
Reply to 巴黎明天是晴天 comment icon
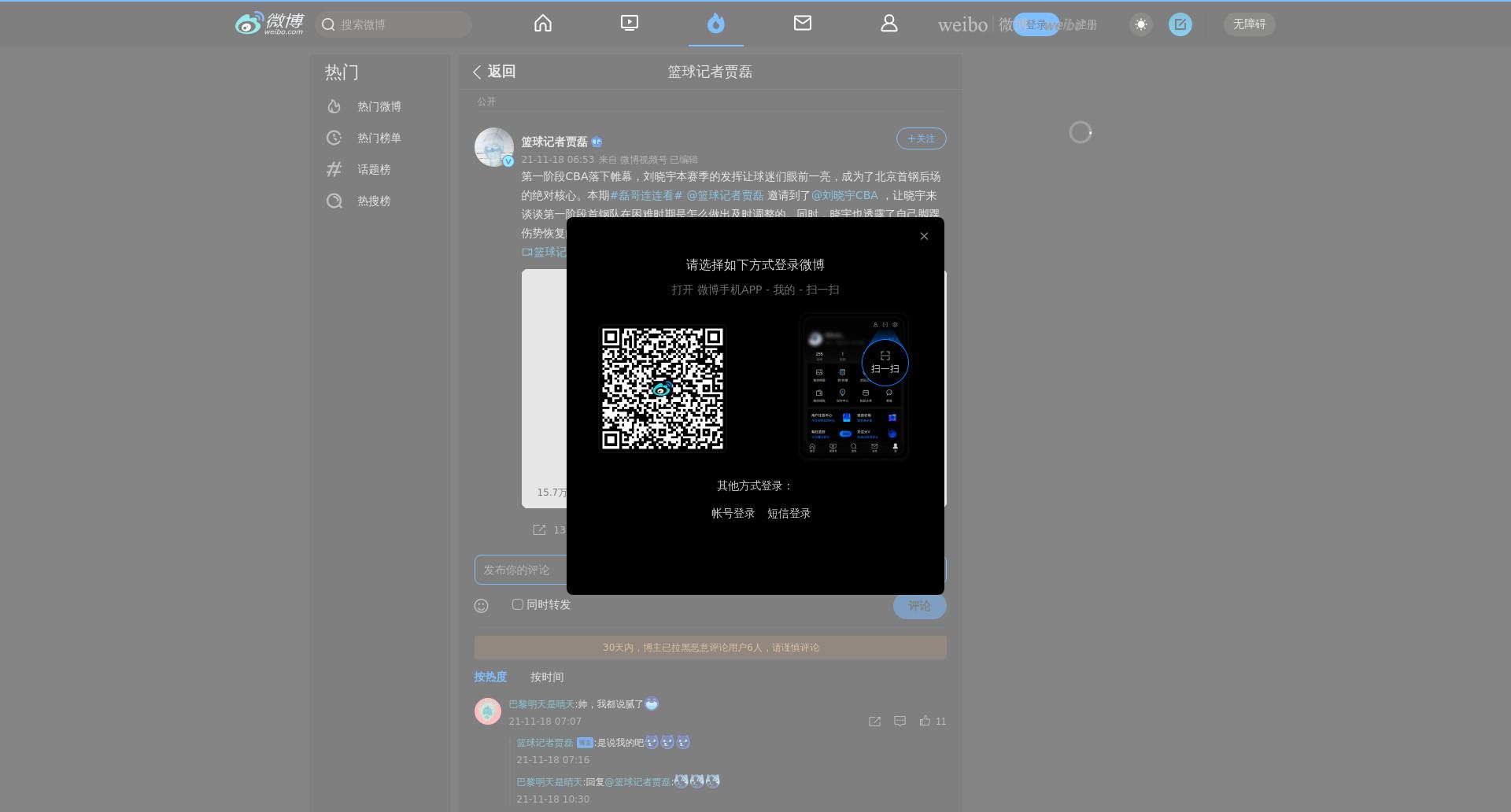900,721
